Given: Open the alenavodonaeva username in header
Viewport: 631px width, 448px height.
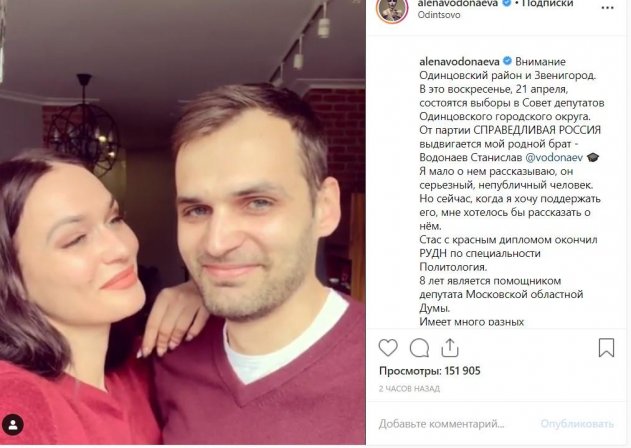Looking at the screenshot, I should (458, 4).
